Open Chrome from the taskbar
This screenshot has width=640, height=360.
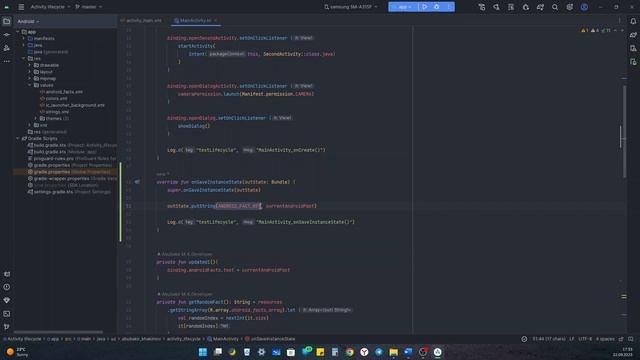point(349,352)
